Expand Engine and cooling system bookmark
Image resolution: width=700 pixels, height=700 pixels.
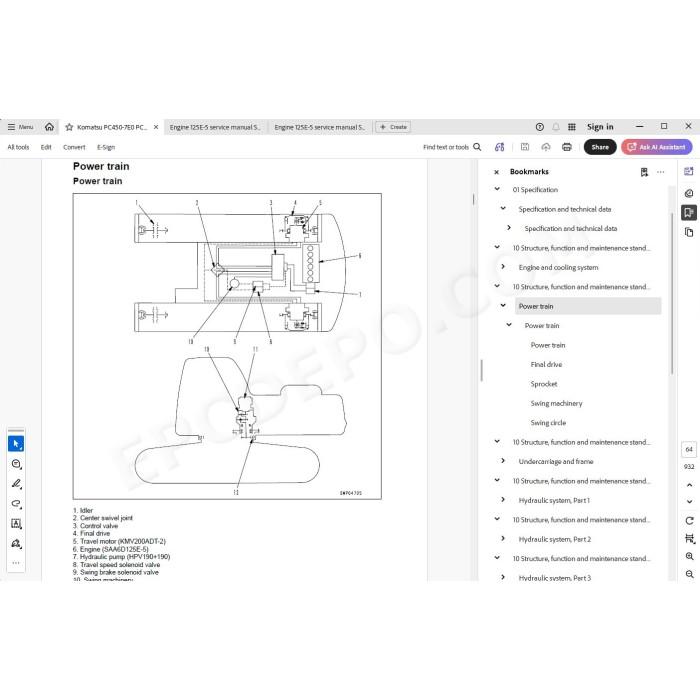click(x=503, y=267)
